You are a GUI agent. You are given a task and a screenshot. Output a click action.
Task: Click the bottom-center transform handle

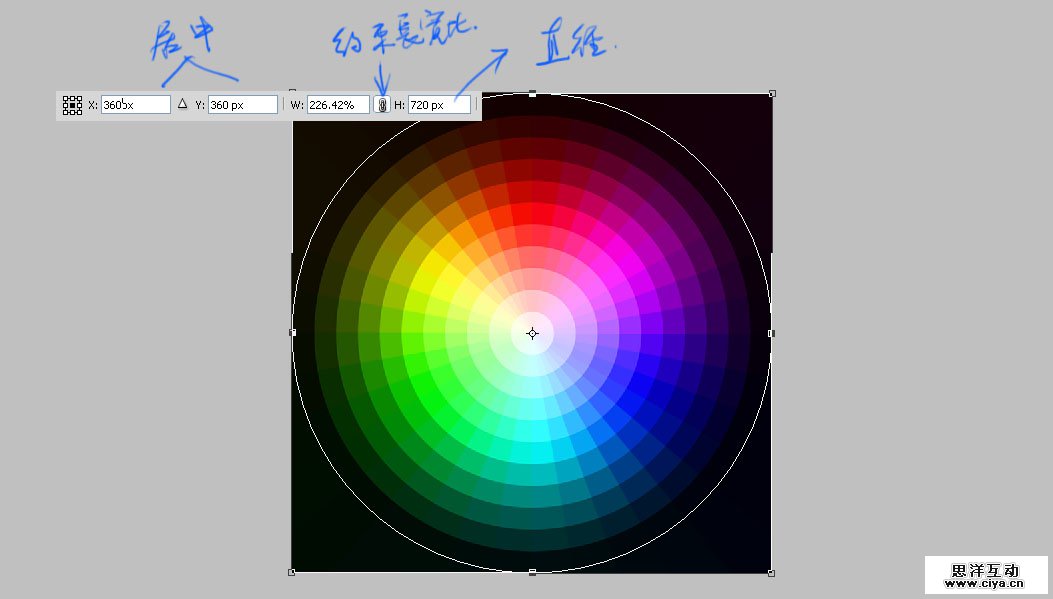[532, 572]
